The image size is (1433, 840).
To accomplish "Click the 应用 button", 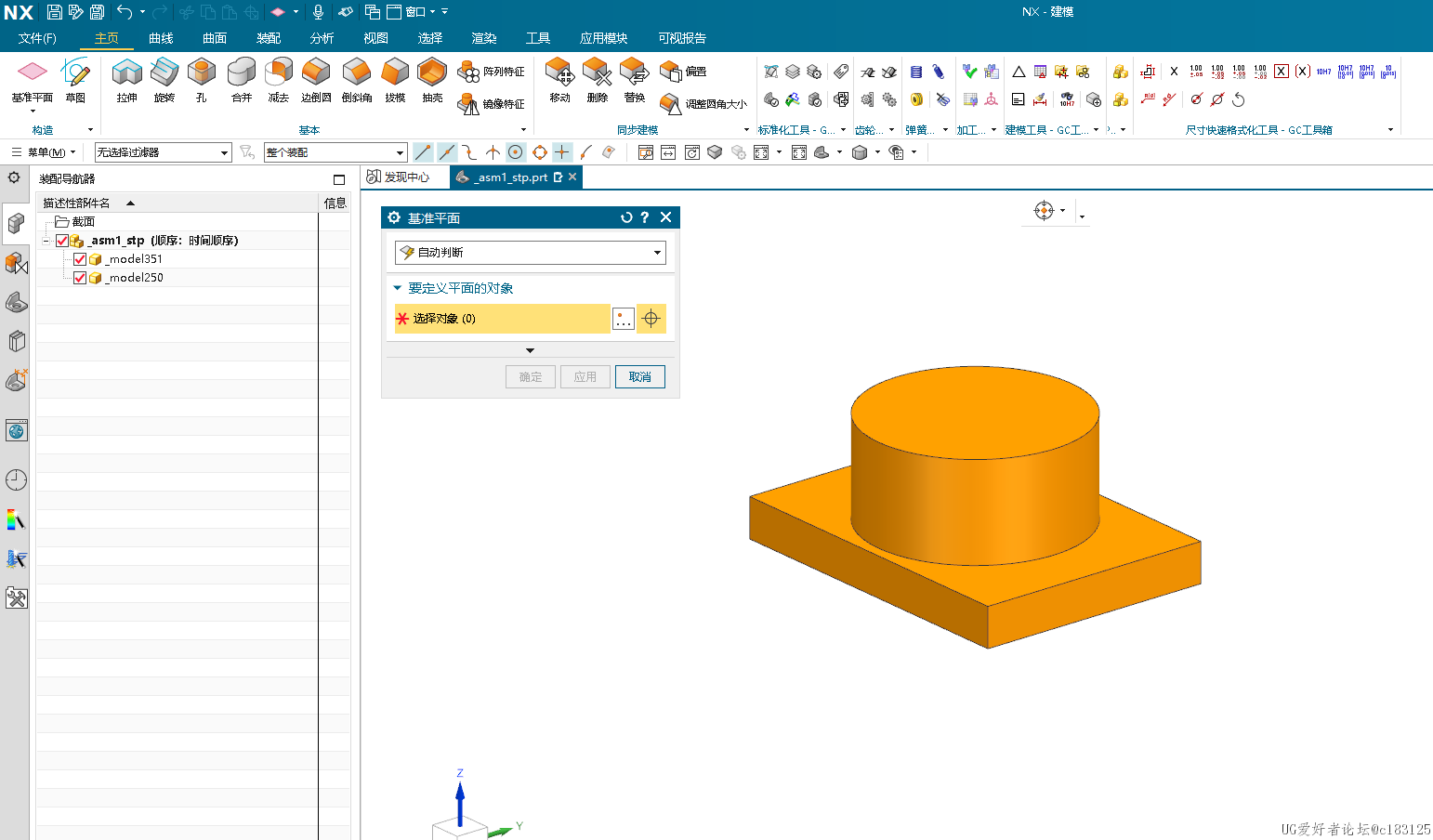I will (x=585, y=377).
